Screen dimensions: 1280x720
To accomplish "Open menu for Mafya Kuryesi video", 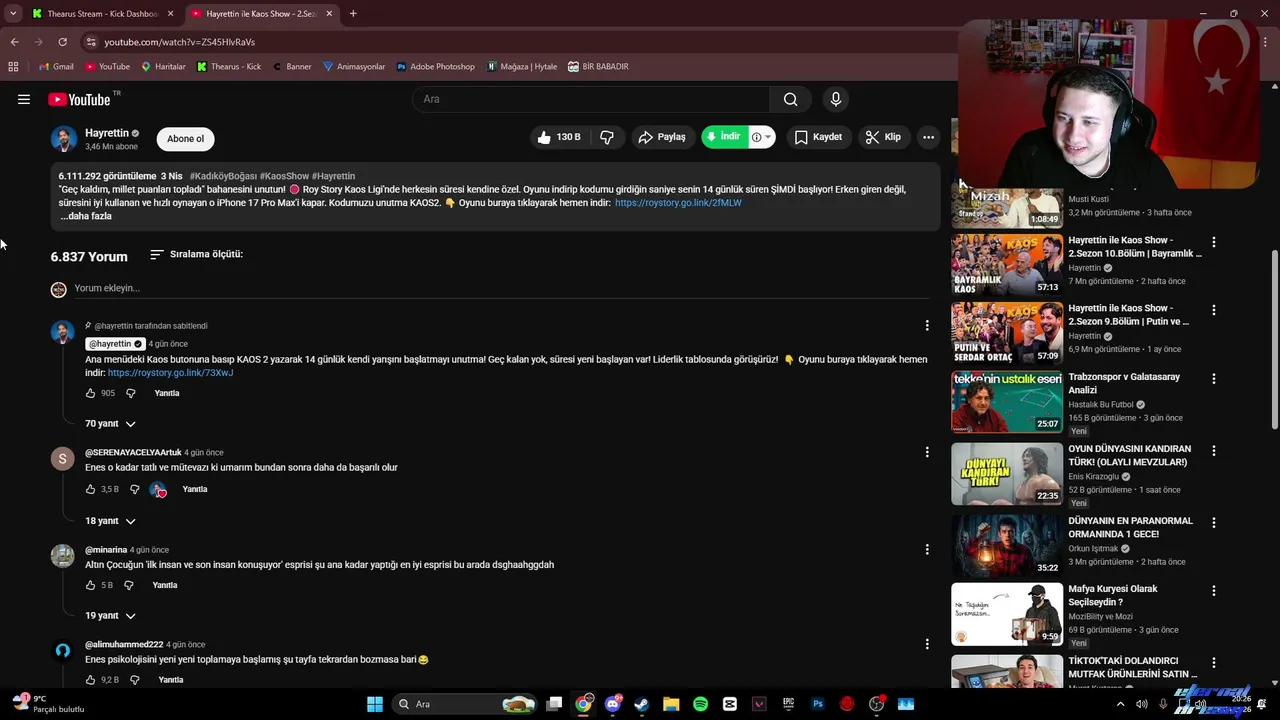I will point(1214,591).
